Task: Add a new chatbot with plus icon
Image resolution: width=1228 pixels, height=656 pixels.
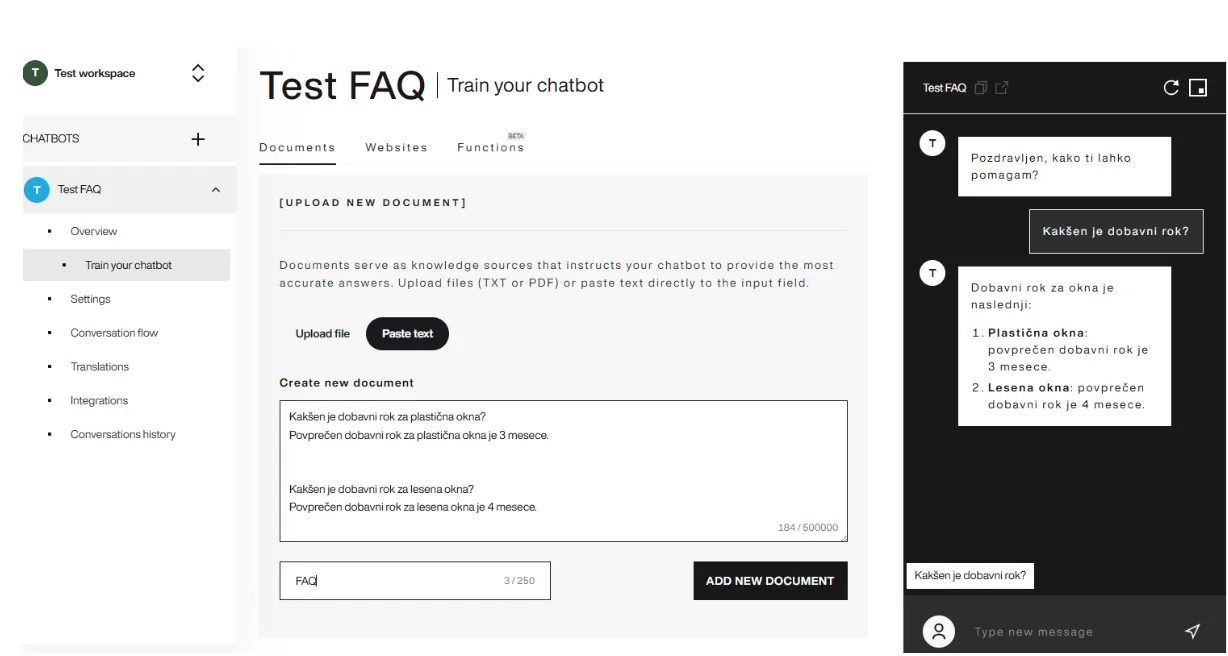Action: pos(198,139)
